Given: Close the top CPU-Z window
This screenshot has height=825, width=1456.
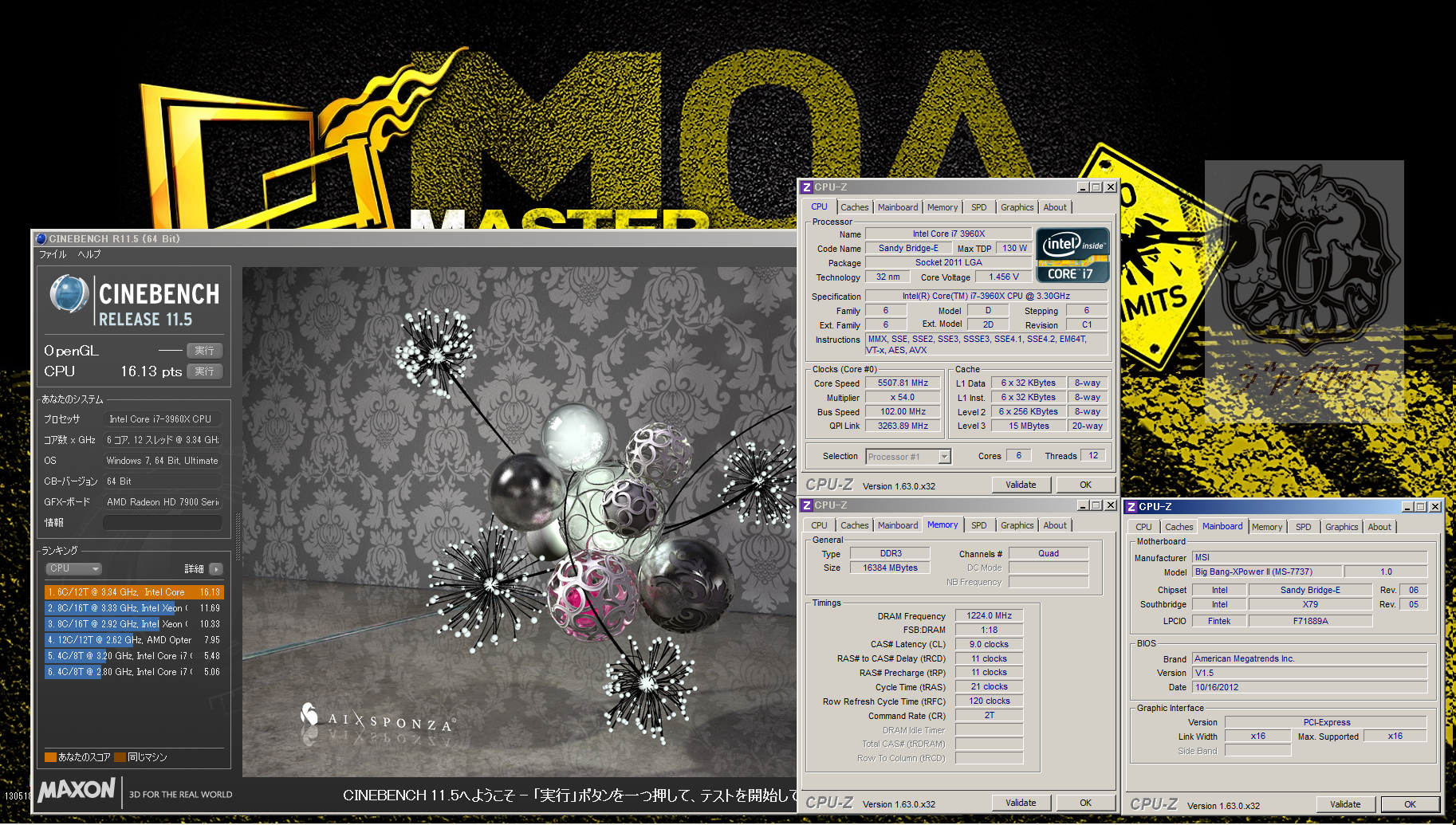Looking at the screenshot, I should (x=1110, y=187).
